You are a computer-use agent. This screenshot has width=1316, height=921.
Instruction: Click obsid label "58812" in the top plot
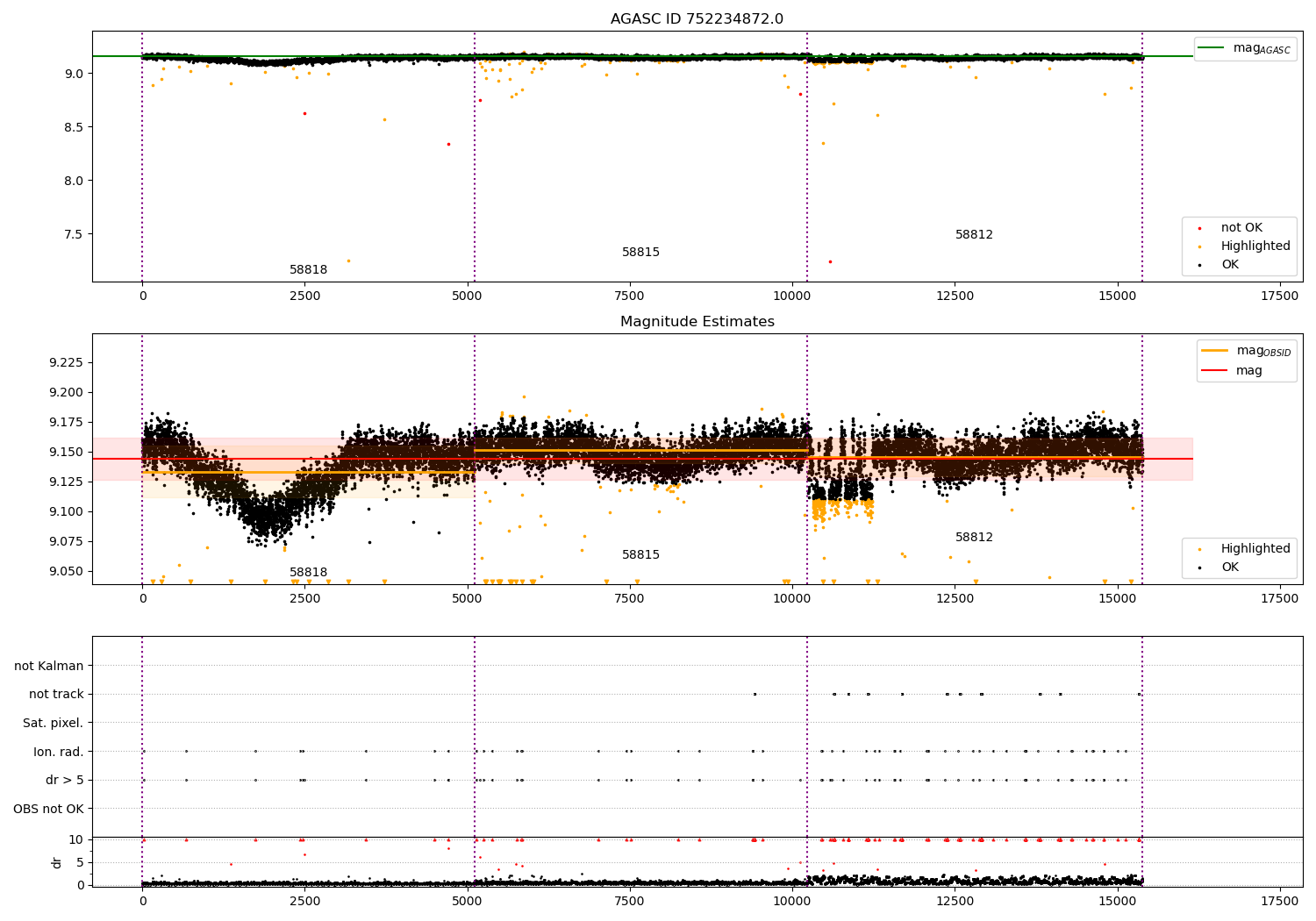tap(974, 235)
